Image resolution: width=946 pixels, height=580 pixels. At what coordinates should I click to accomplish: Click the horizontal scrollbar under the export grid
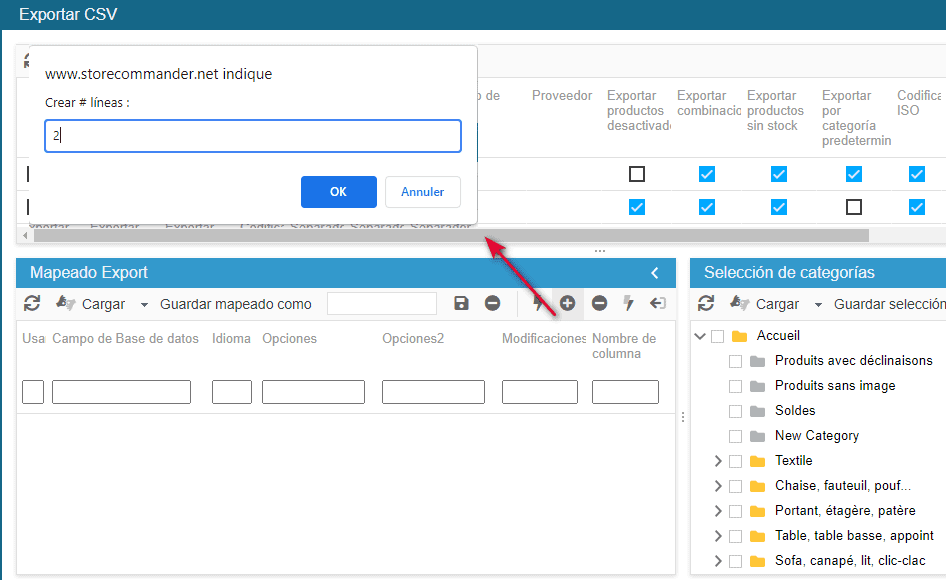pyautogui.click(x=450, y=236)
